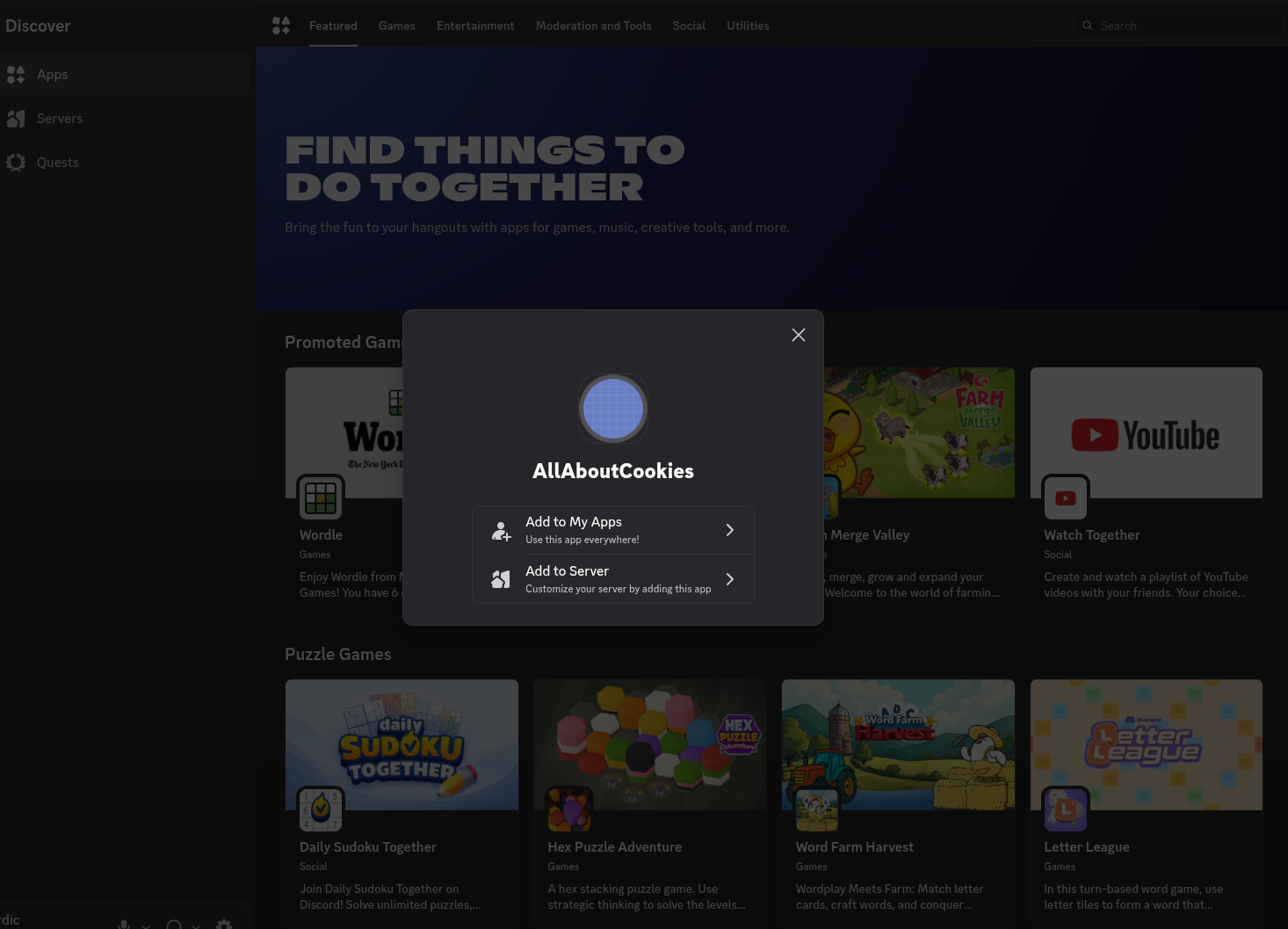This screenshot has height=929, width=1288.
Task: Open microphone input options dropdown arrow
Action: point(146,925)
